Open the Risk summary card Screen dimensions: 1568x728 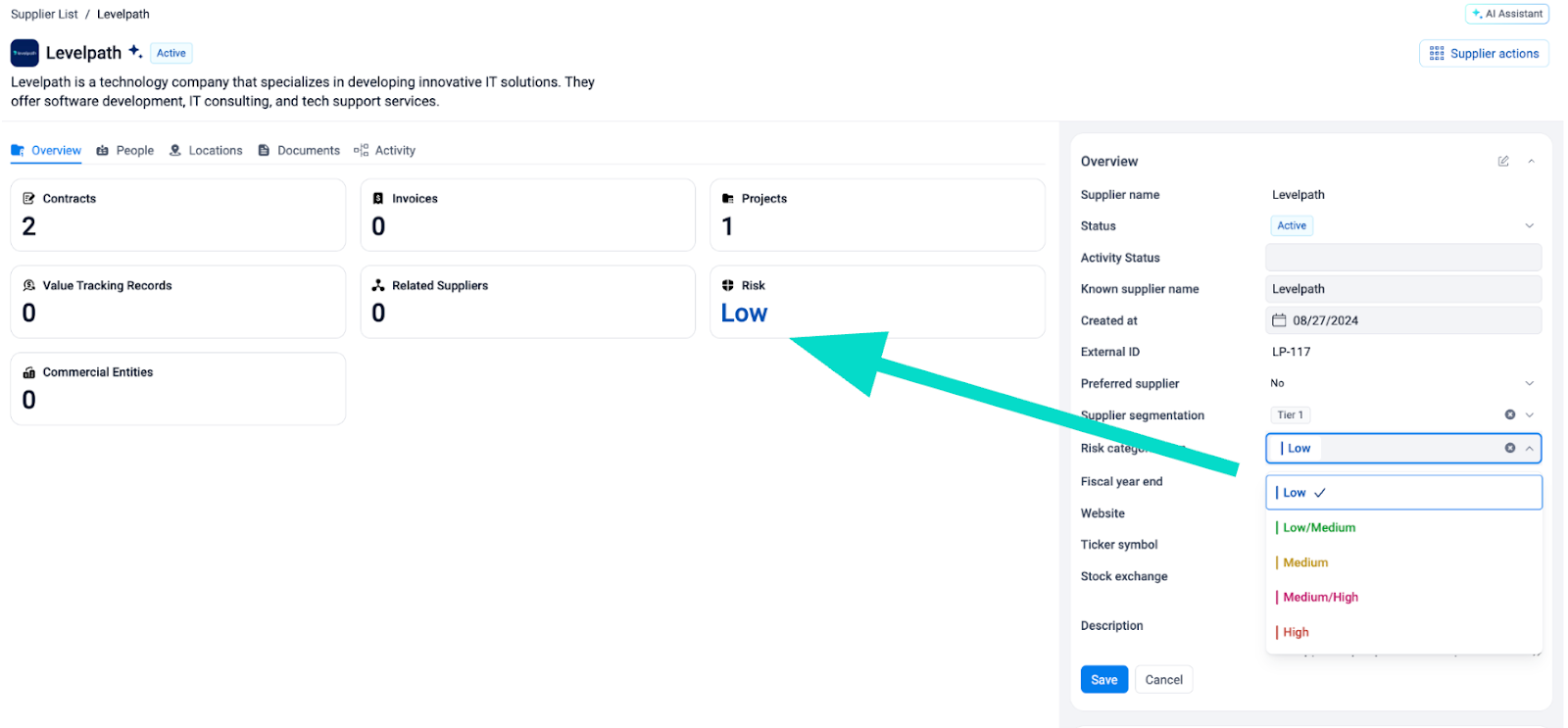876,302
